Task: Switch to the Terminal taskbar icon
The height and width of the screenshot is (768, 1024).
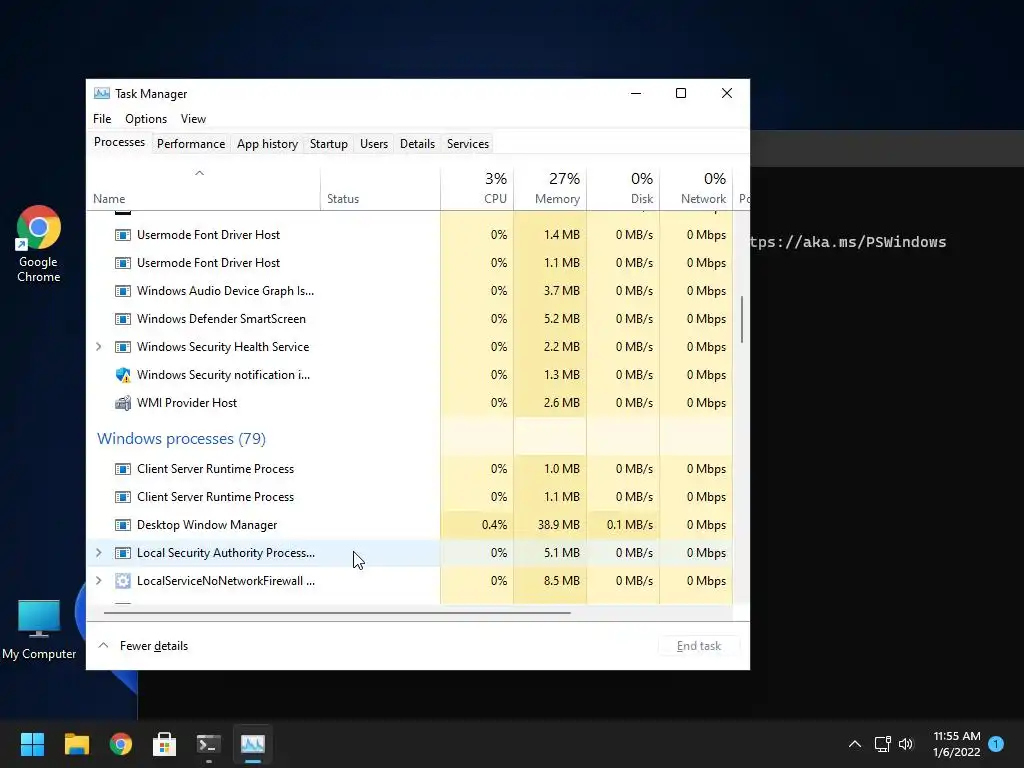Action: tap(208, 744)
